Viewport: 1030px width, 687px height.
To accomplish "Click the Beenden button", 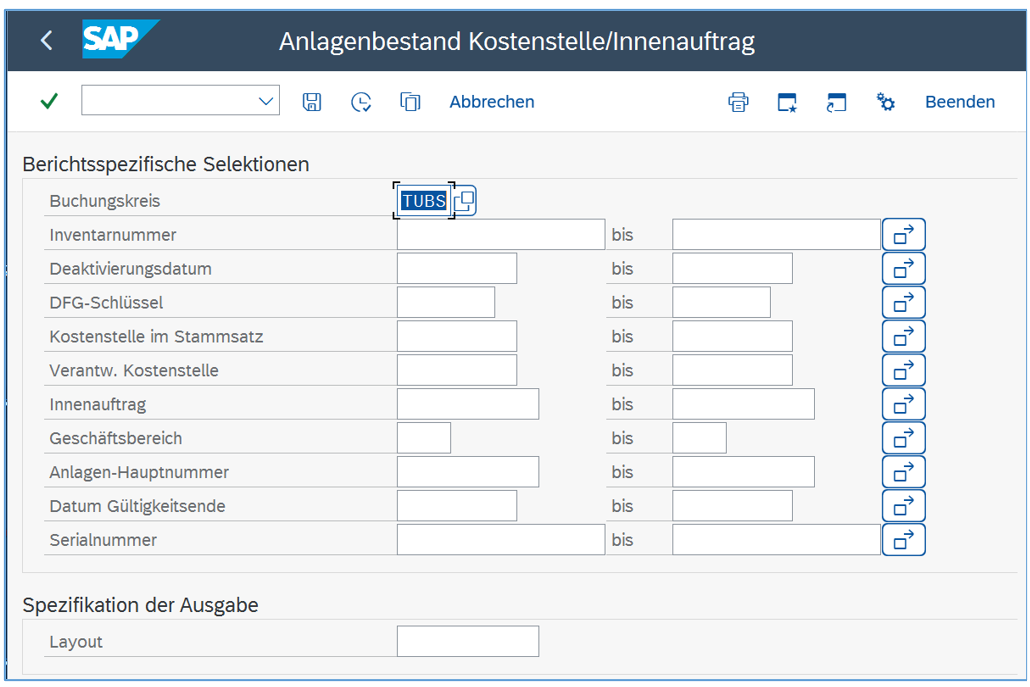I will [x=959, y=102].
